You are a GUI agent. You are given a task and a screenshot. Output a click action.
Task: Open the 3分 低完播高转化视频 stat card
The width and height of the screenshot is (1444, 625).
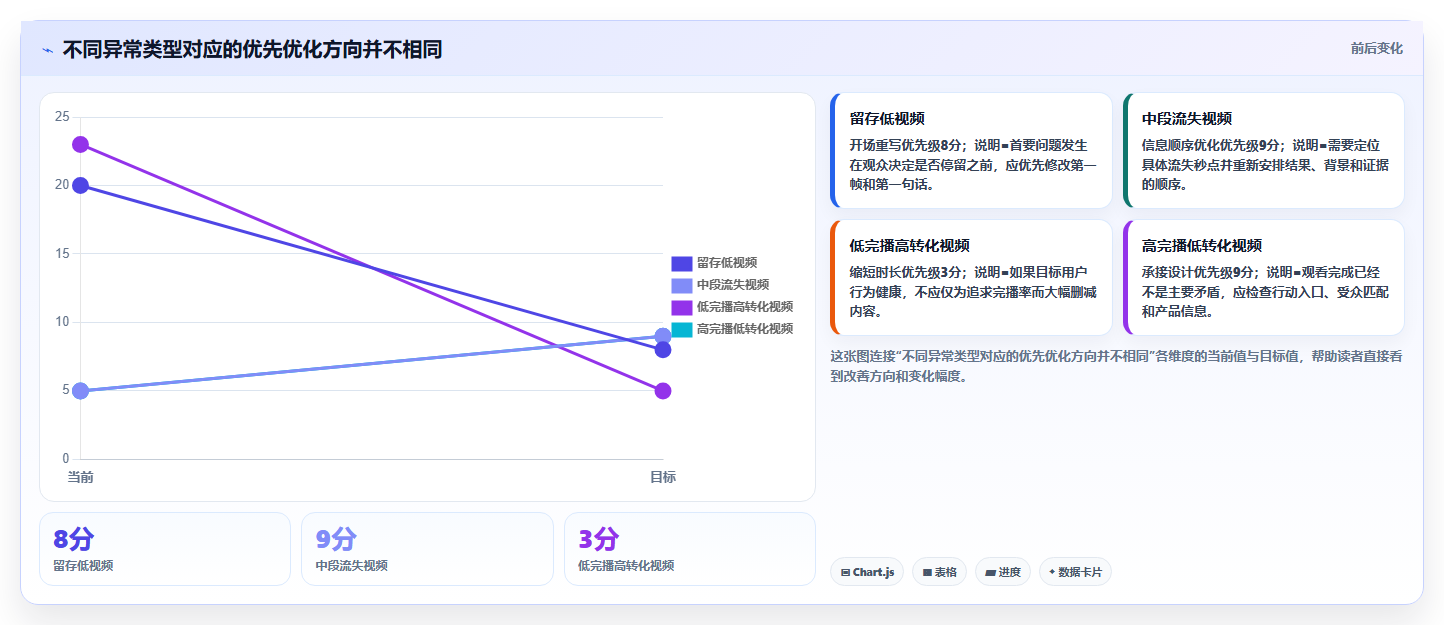point(690,549)
